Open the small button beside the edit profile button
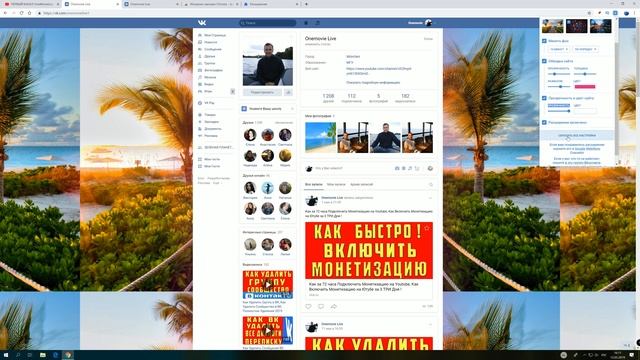The height and width of the screenshot is (360, 640). [288, 92]
